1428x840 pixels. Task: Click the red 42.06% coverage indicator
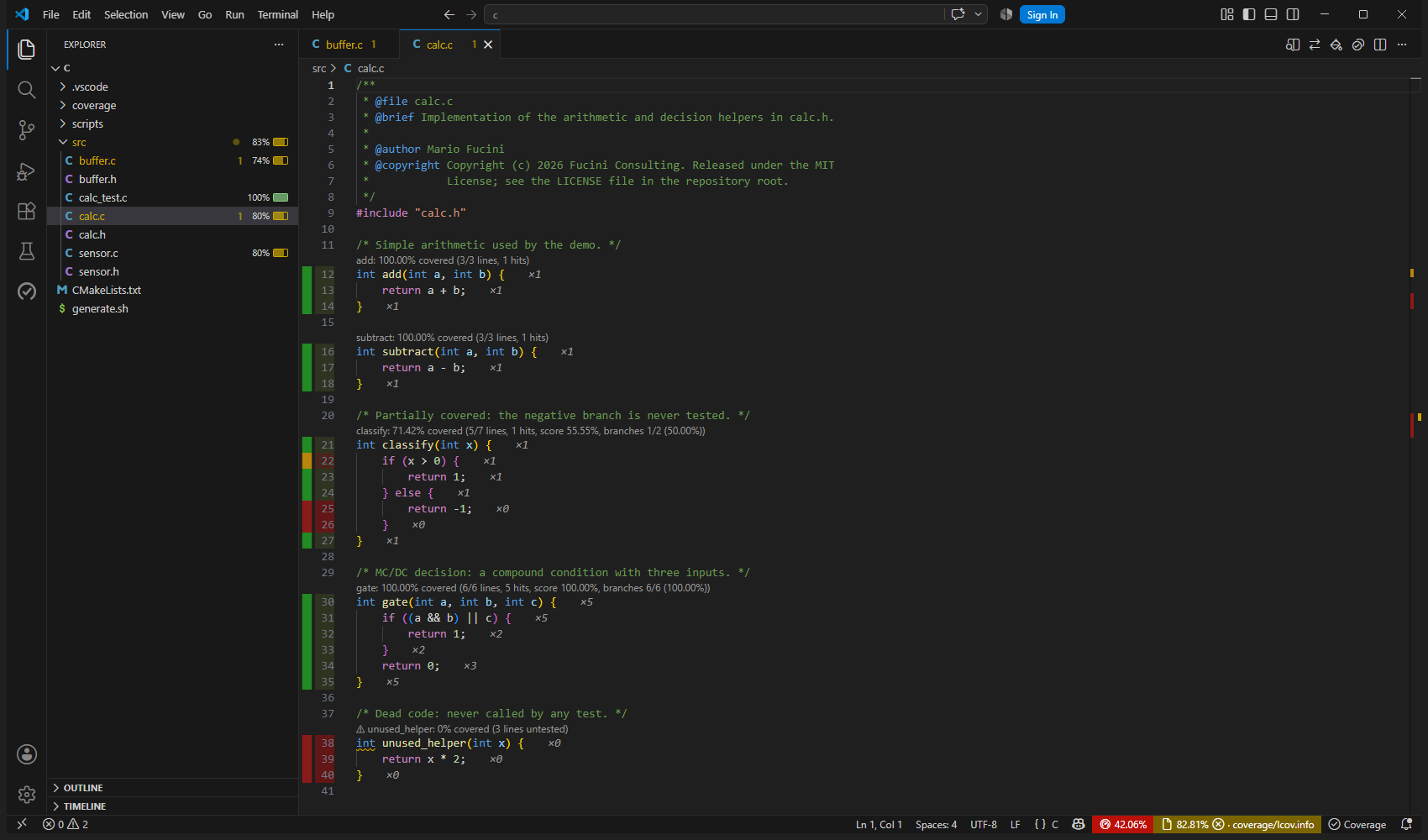click(x=1123, y=825)
